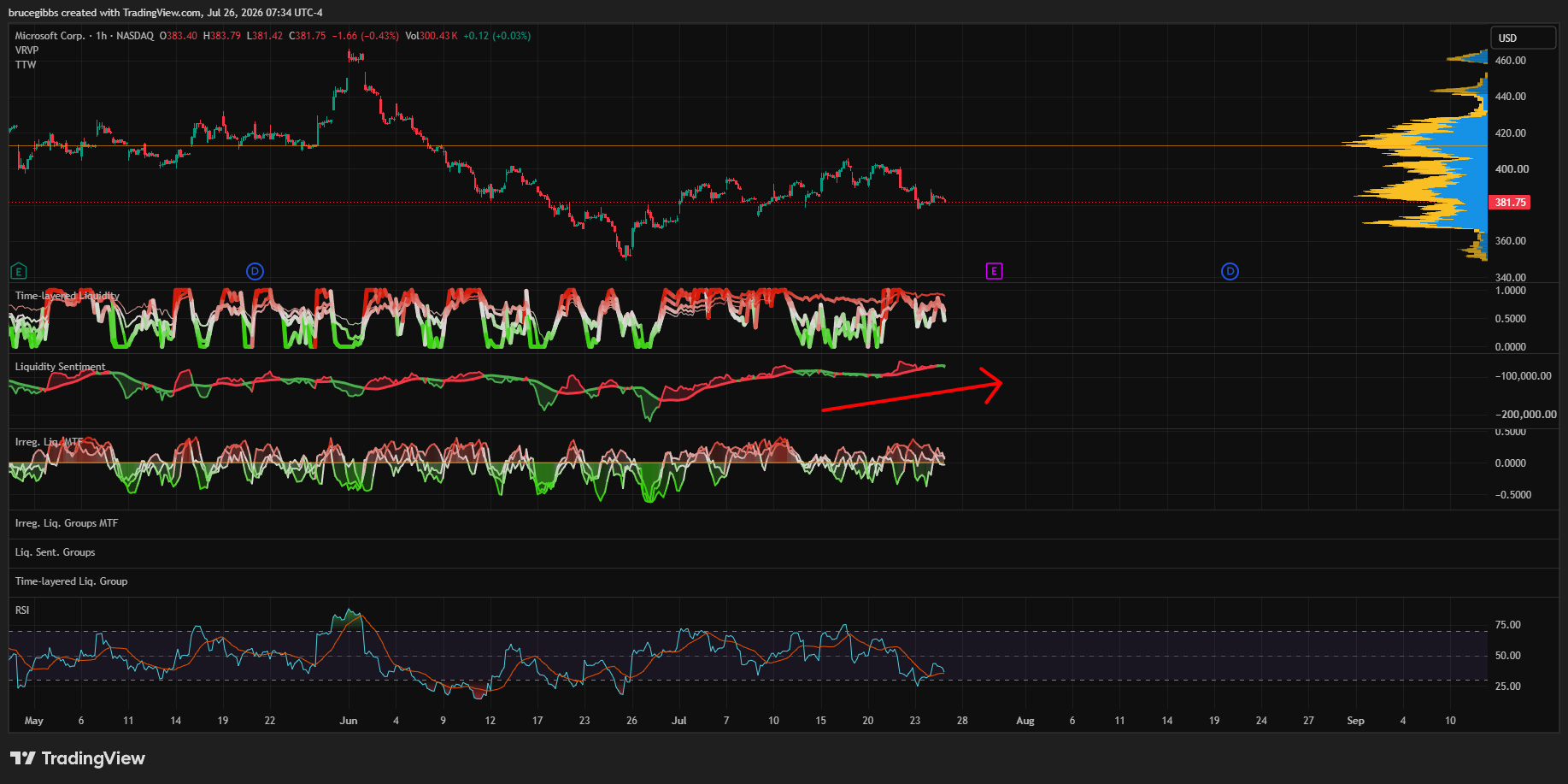Open the USD currency selector
The image size is (1568, 784).
[x=1524, y=38]
